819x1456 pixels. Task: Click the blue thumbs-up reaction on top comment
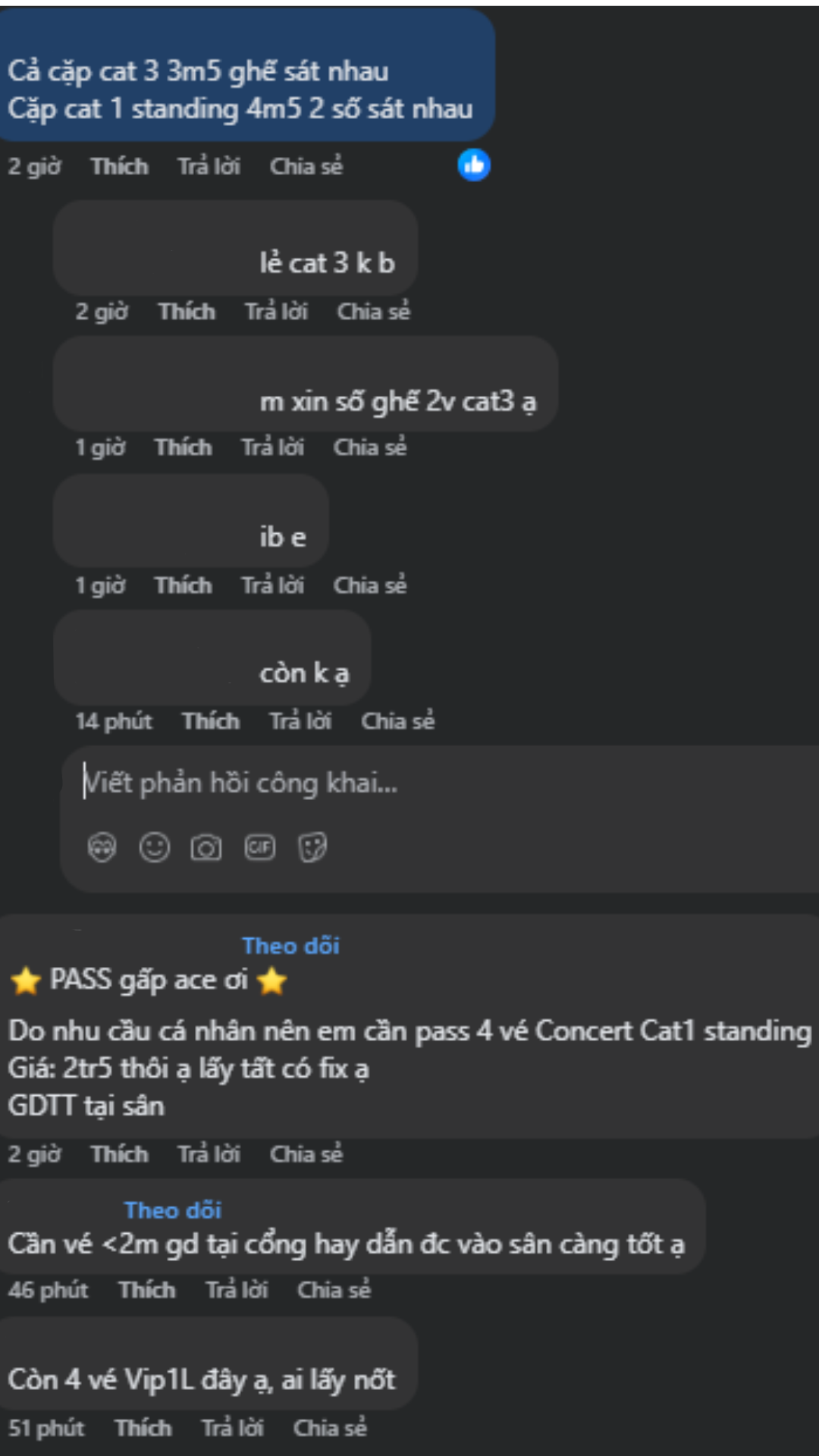tap(474, 165)
